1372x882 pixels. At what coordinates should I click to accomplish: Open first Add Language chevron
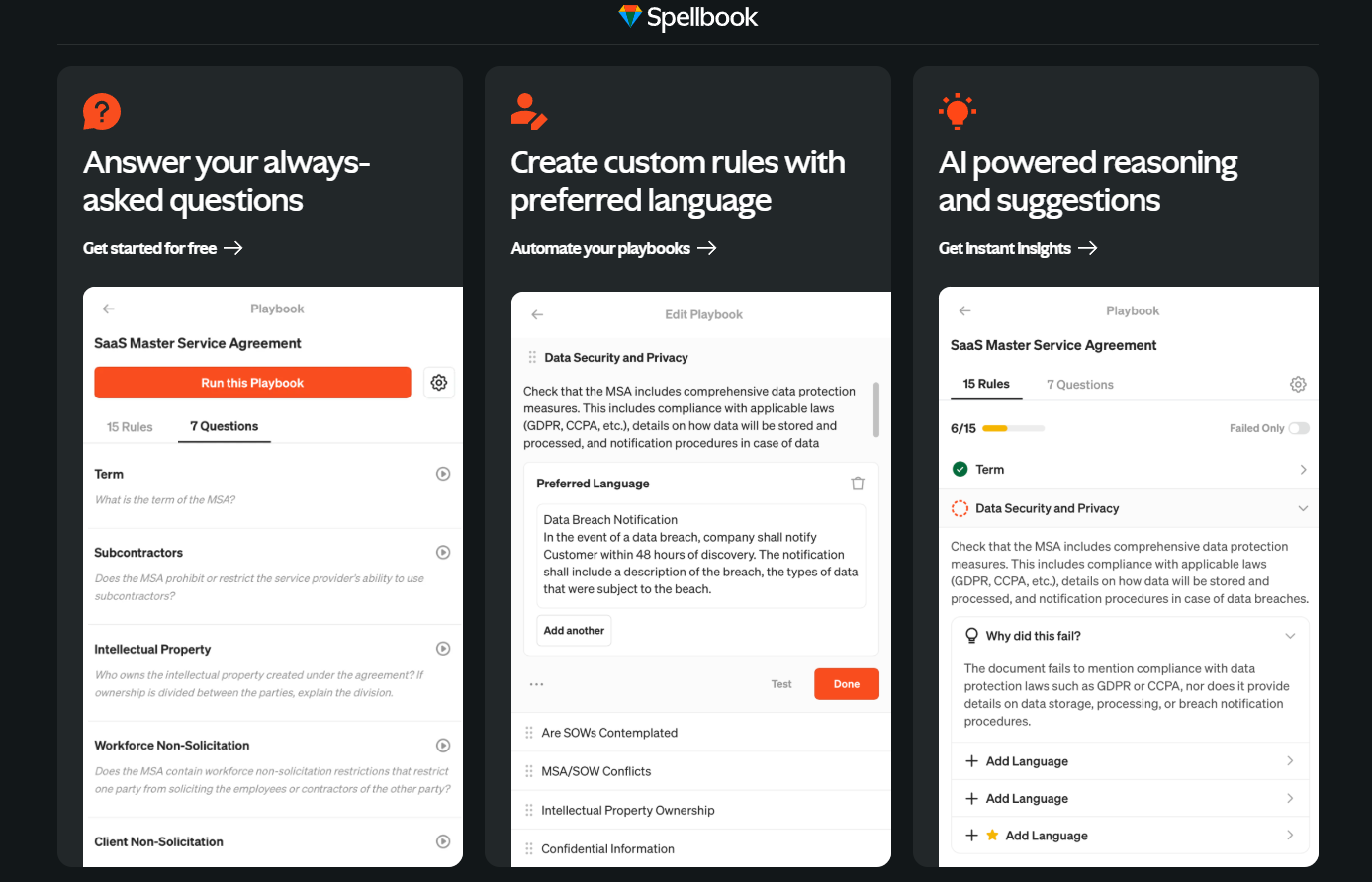1290,761
